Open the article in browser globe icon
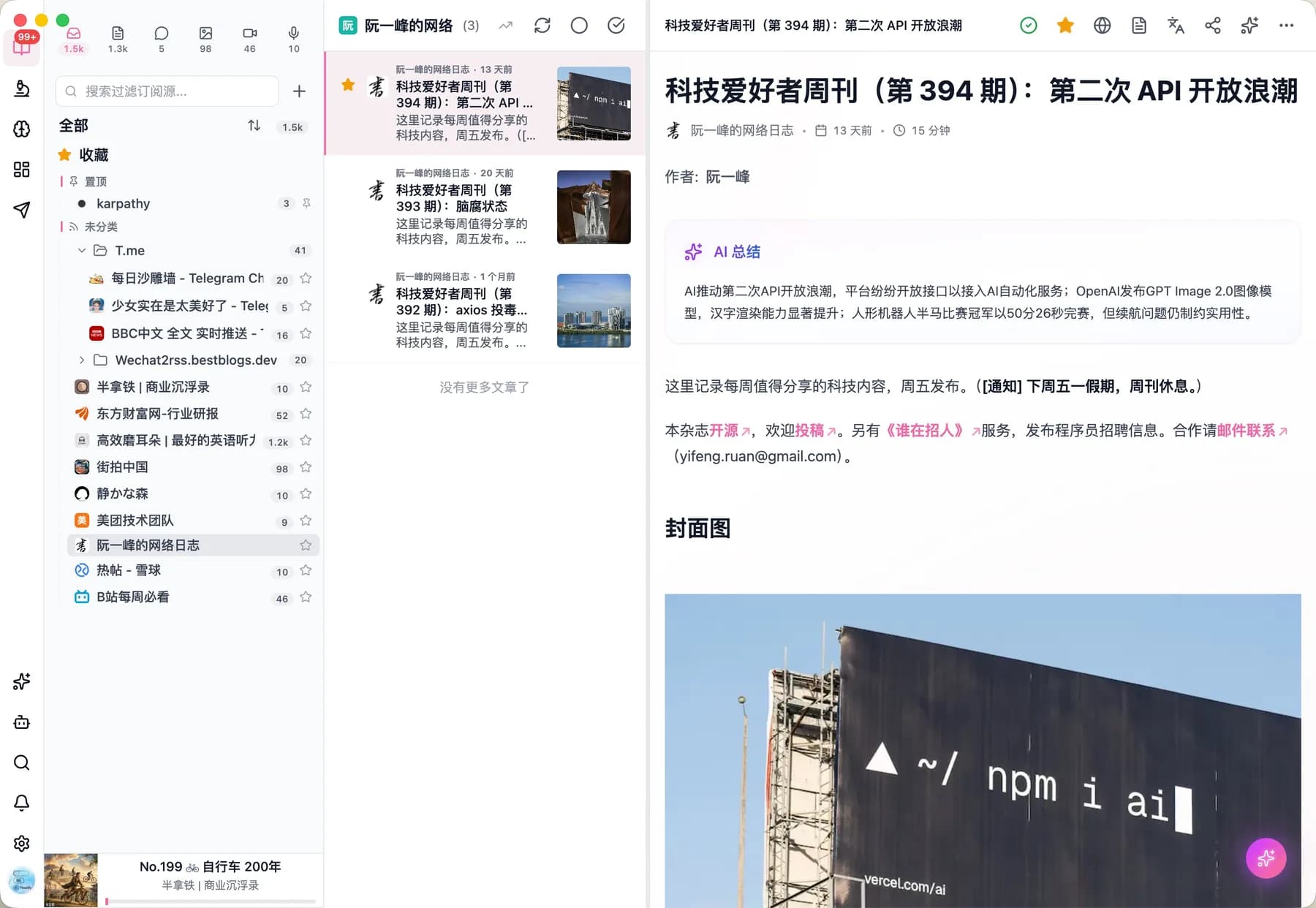This screenshot has height=908, width=1316. tap(1103, 26)
